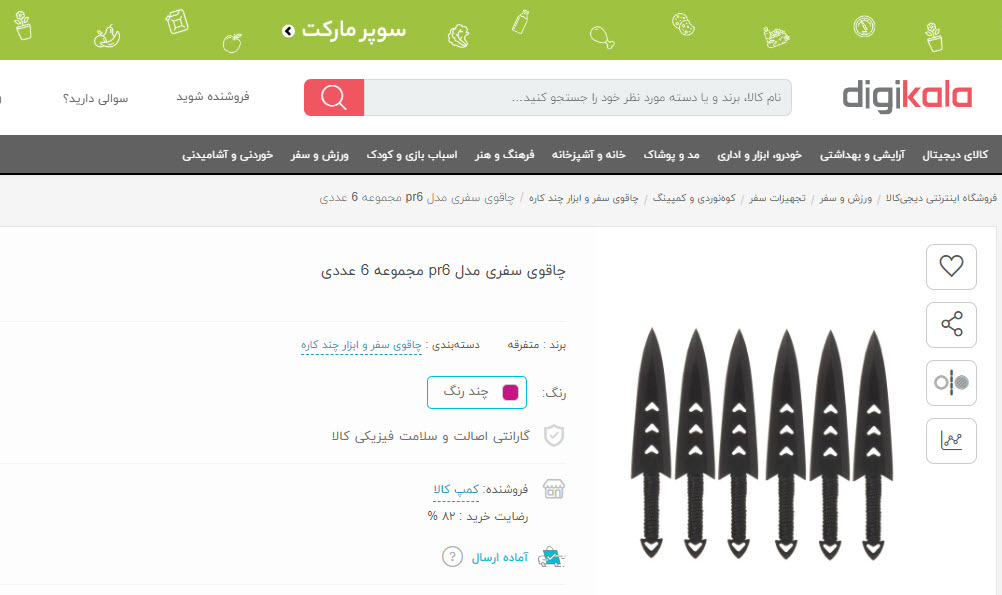This screenshot has height=595, width=1002.
Task: Click the throwing knives product image
Action: click(762, 444)
